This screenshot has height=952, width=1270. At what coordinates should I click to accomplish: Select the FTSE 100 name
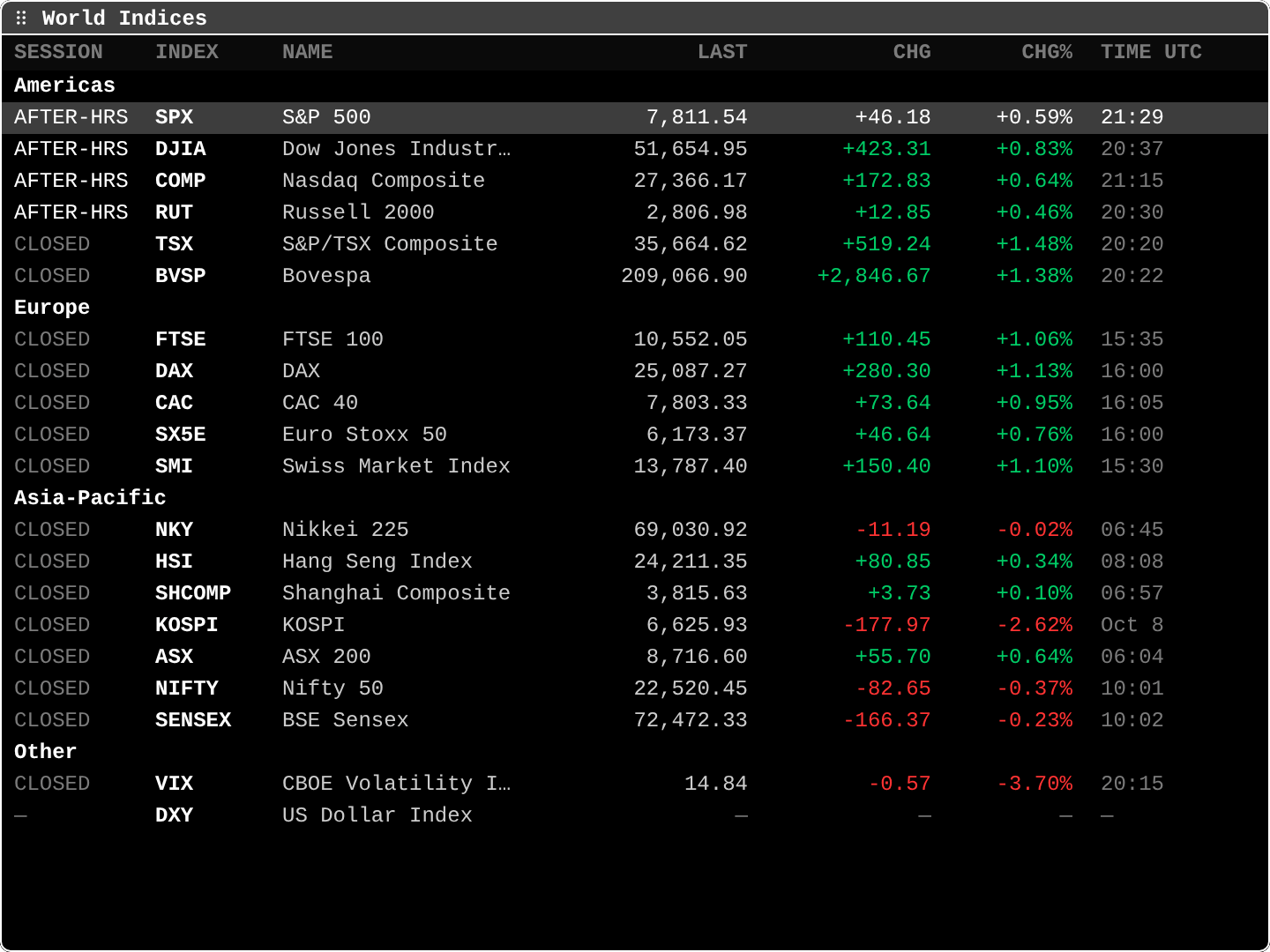coord(332,339)
